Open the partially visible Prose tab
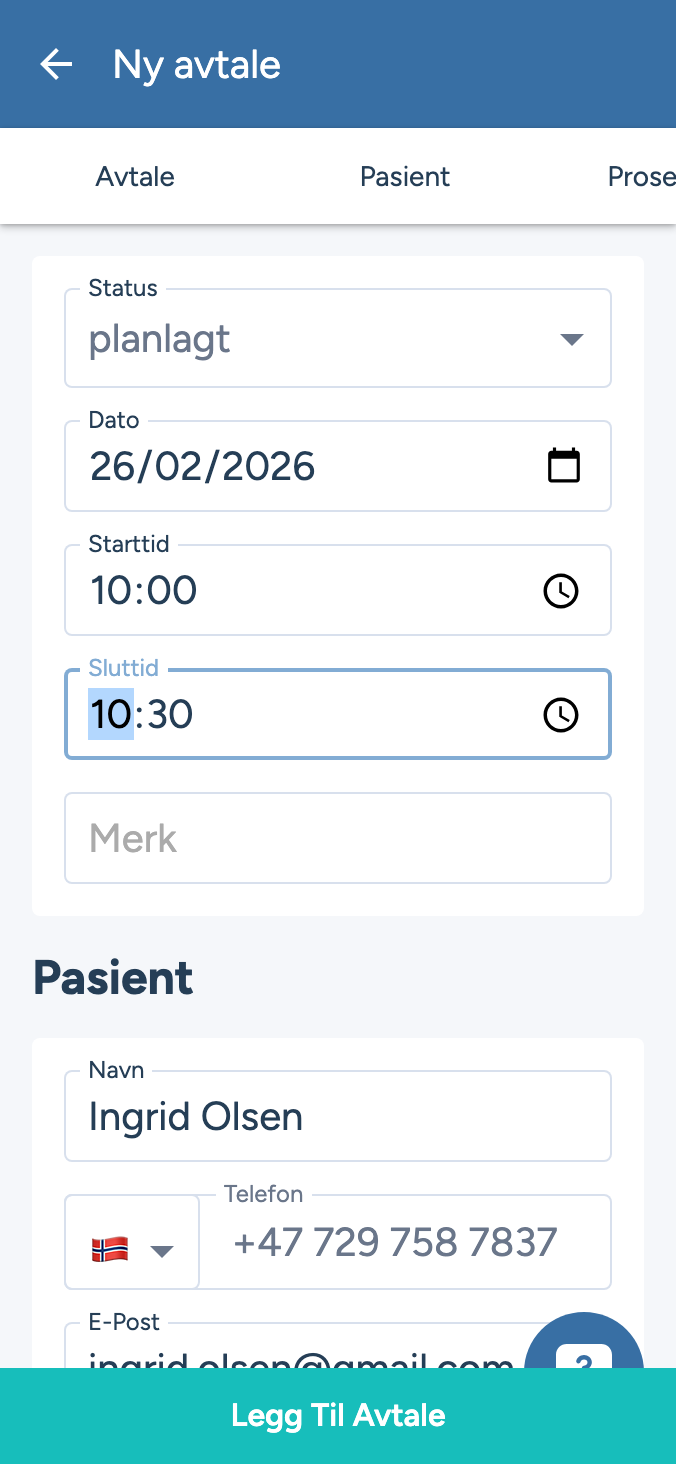The image size is (676, 1464). (642, 177)
